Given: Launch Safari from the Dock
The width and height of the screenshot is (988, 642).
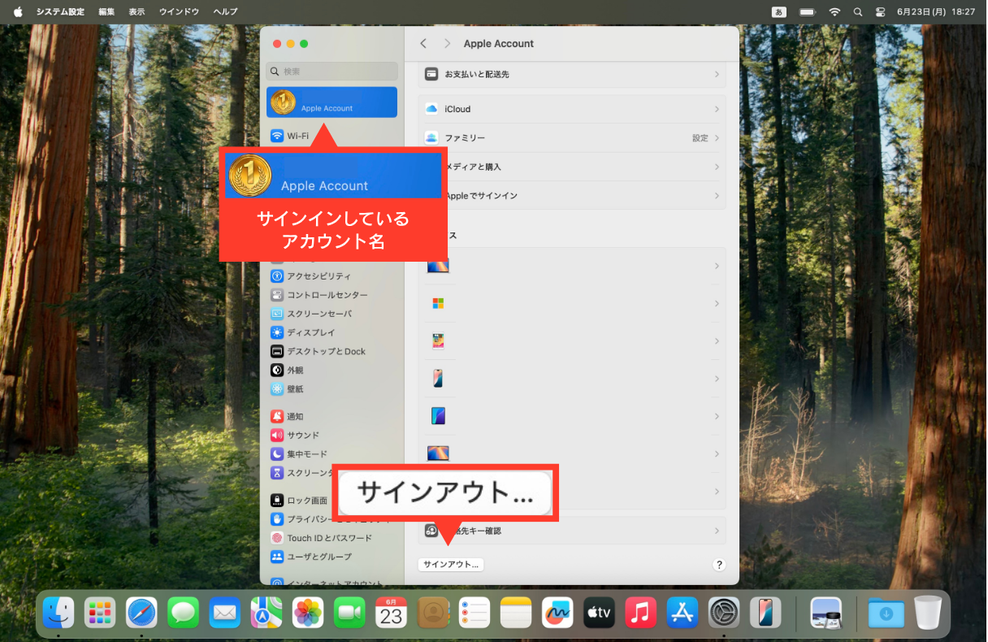Looking at the screenshot, I should point(142,612).
